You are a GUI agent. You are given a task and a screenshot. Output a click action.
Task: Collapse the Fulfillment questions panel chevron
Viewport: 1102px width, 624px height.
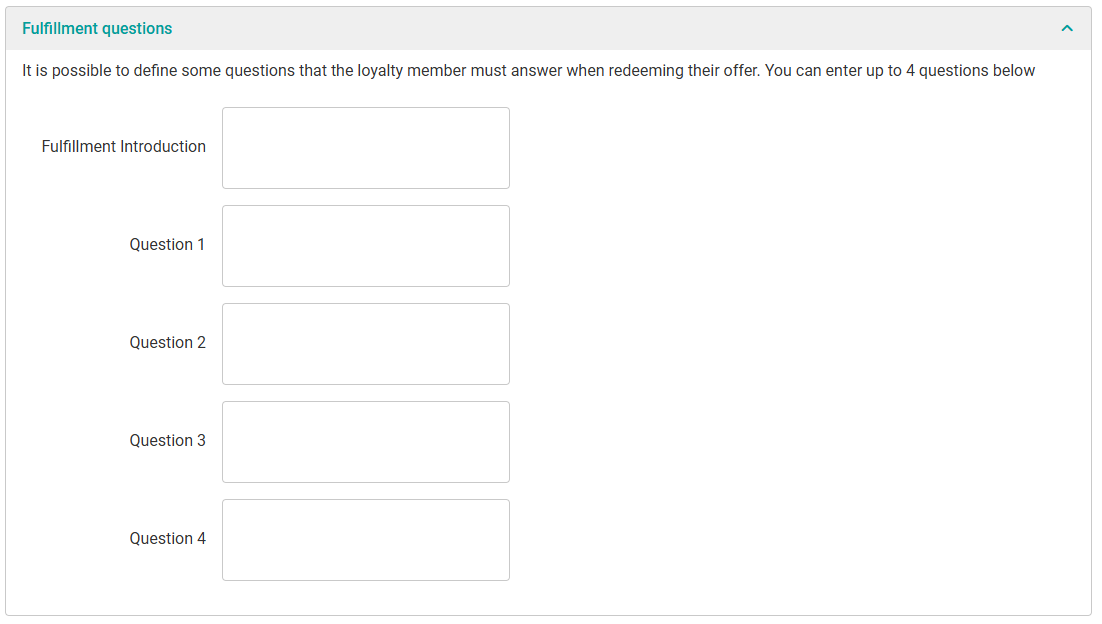pos(1067,29)
